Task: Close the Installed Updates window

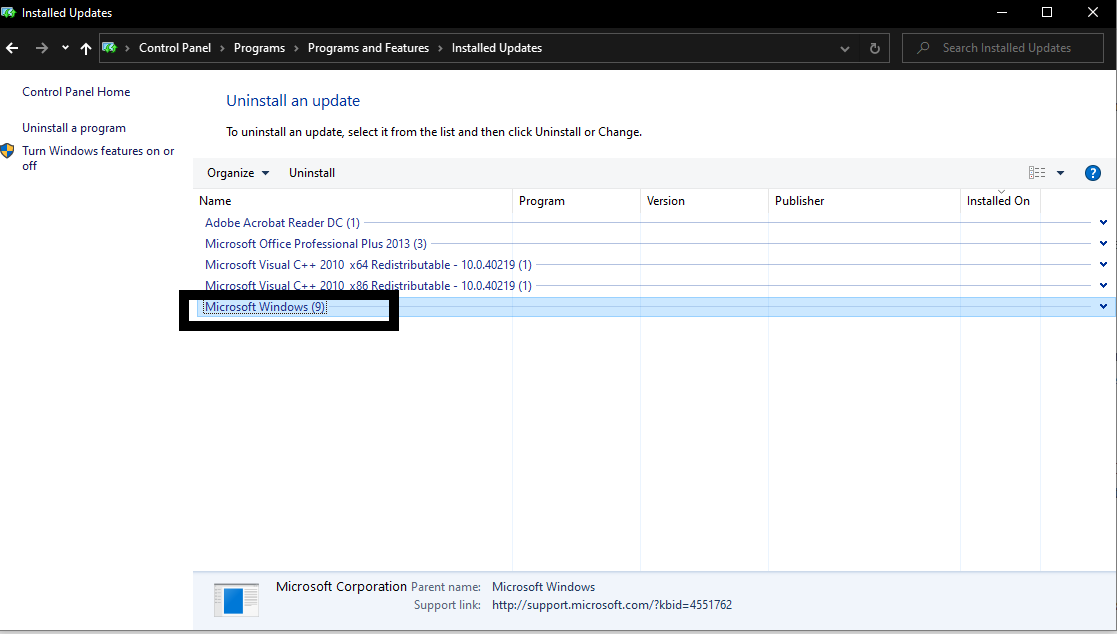Action: [x=1093, y=13]
